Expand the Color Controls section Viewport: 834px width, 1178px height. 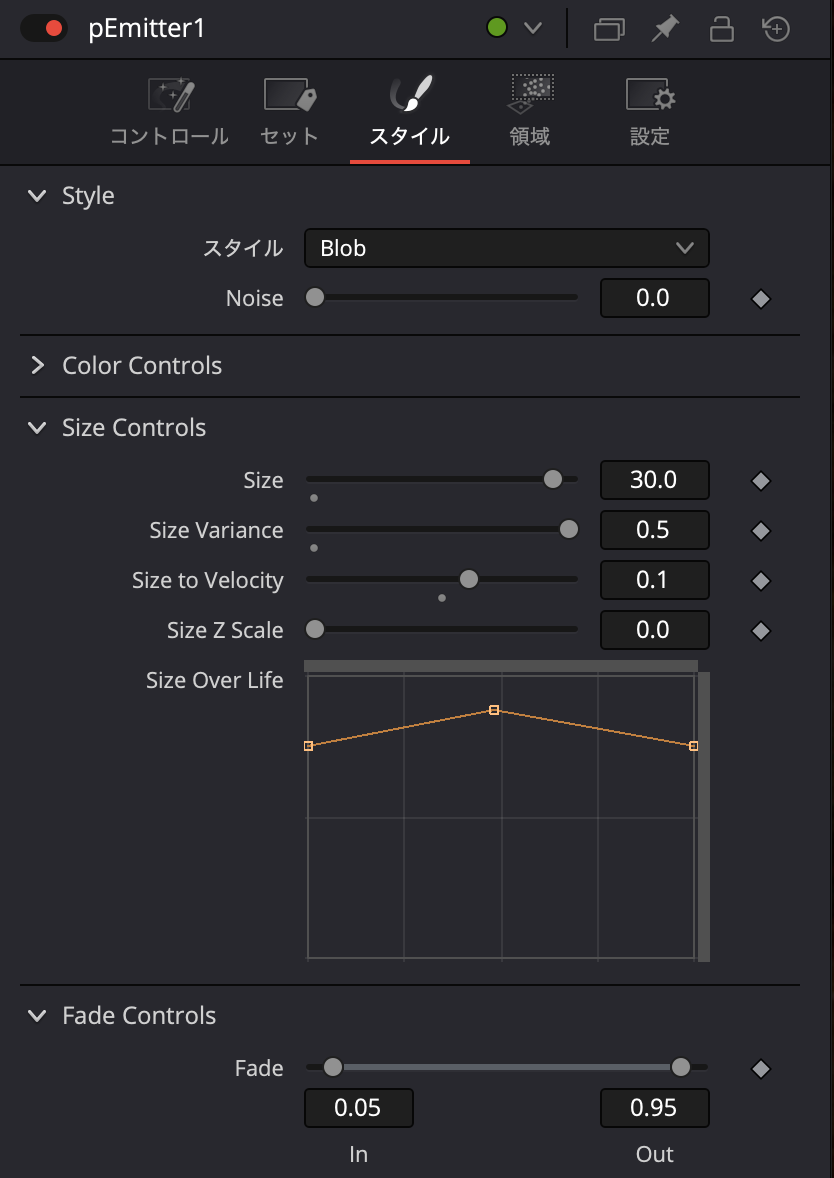(x=38, y=366)
